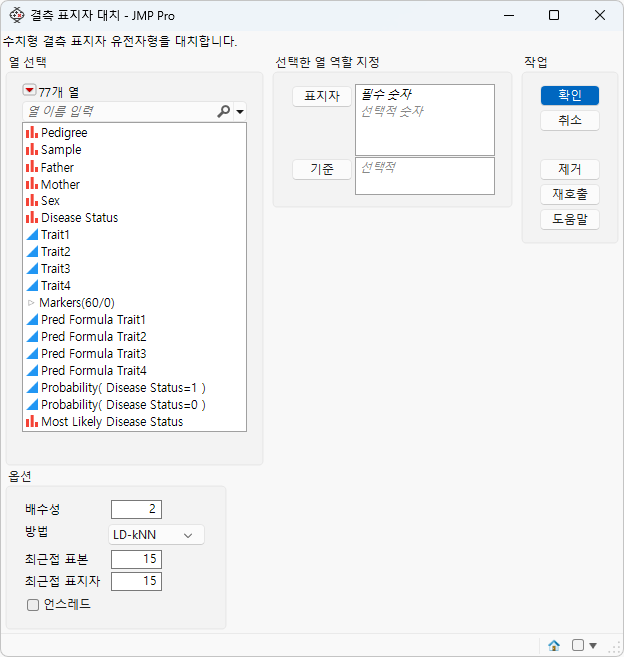The height and width of the screenshot is (657, 624).
Task: Click the continuous icon beside Trait1
Action: coord(32,235)
